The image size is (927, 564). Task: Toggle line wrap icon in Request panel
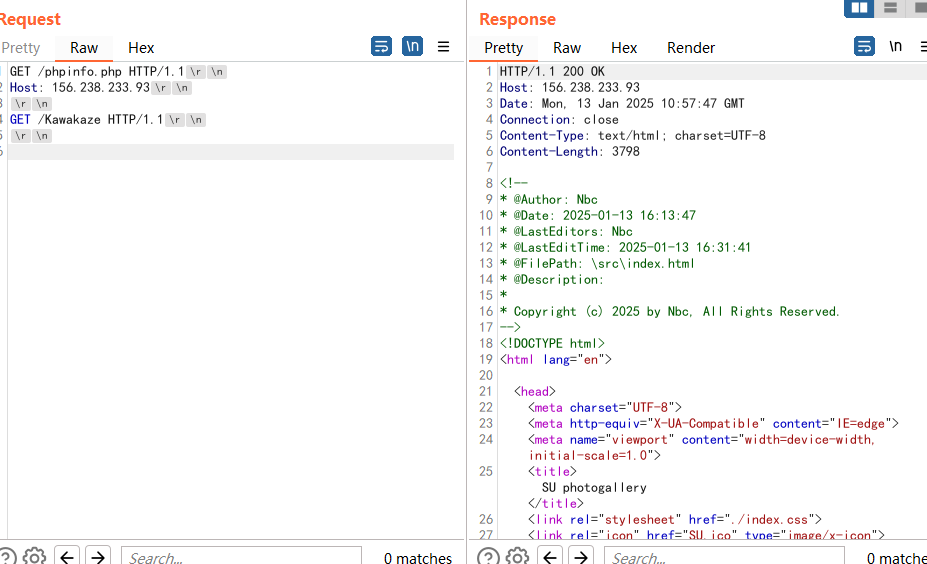coord(381,47)
